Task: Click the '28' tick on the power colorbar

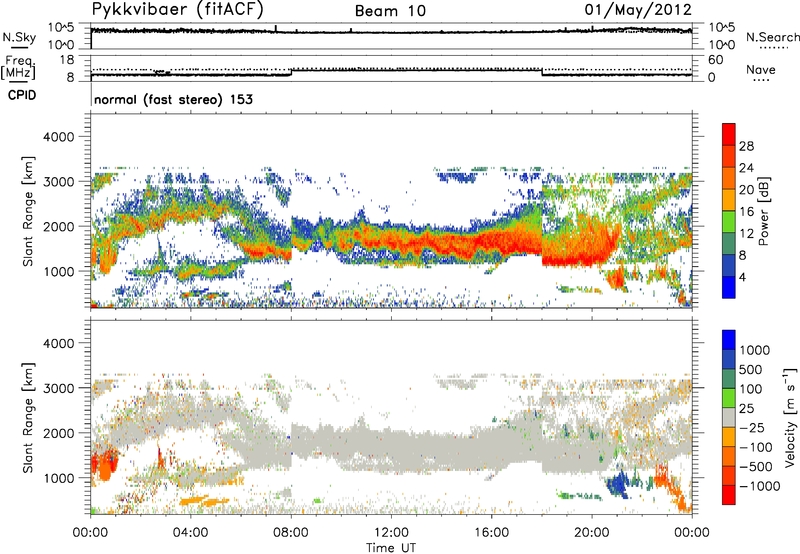Action: [746, 146]
